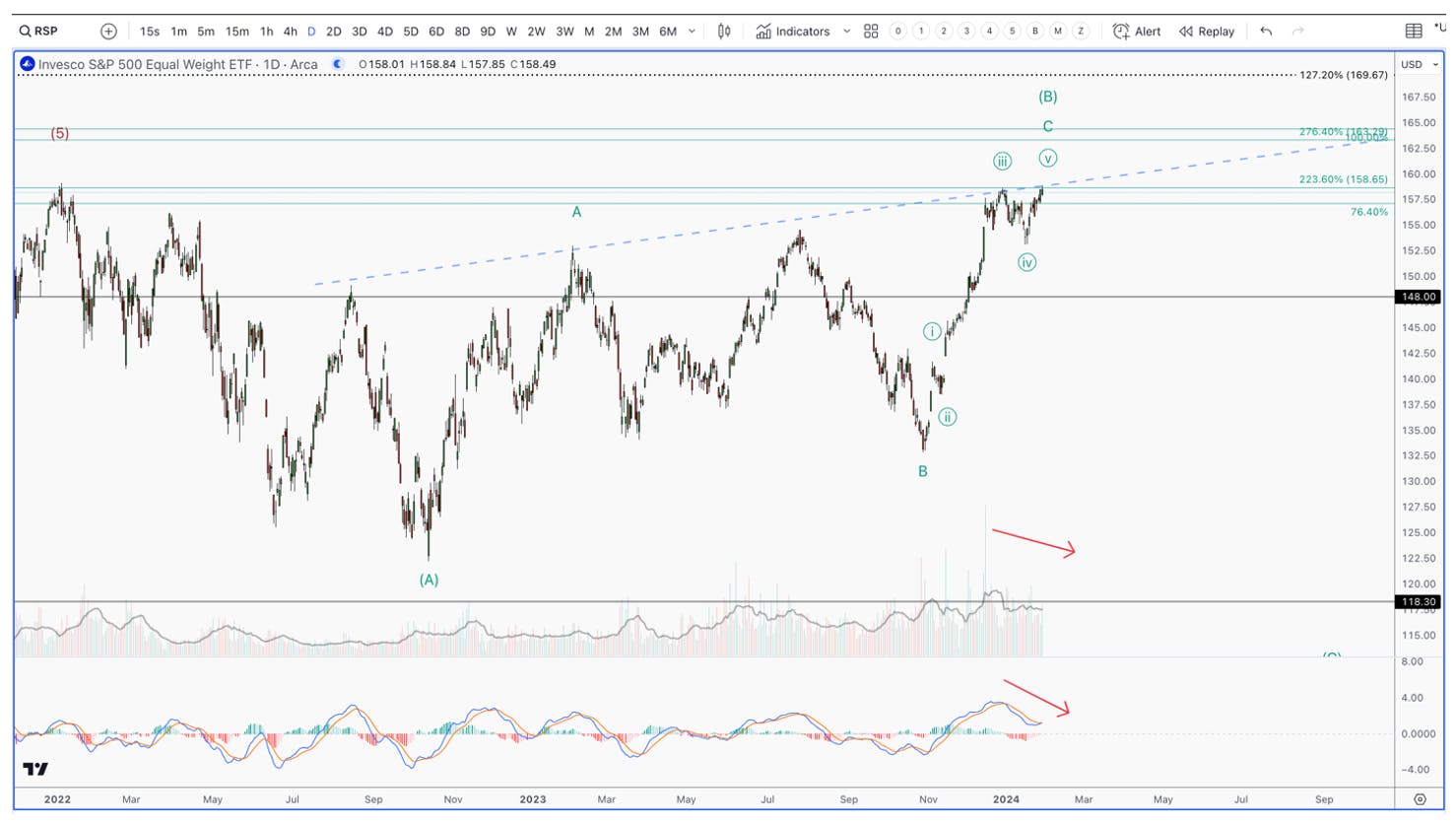Switch to the 1h interval
The width and height of the screenshot is (1456, 822).
click(x=266, y=32)
